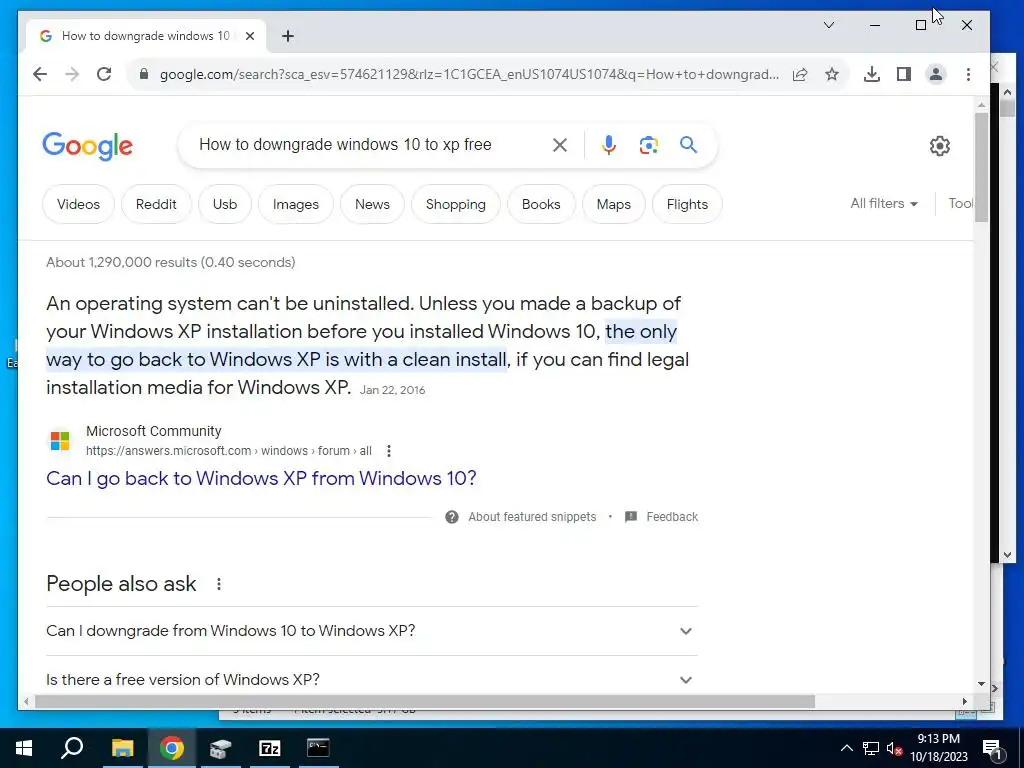Open options next to People also ask
Screen dimensions: 1024x768
(219, 584)
